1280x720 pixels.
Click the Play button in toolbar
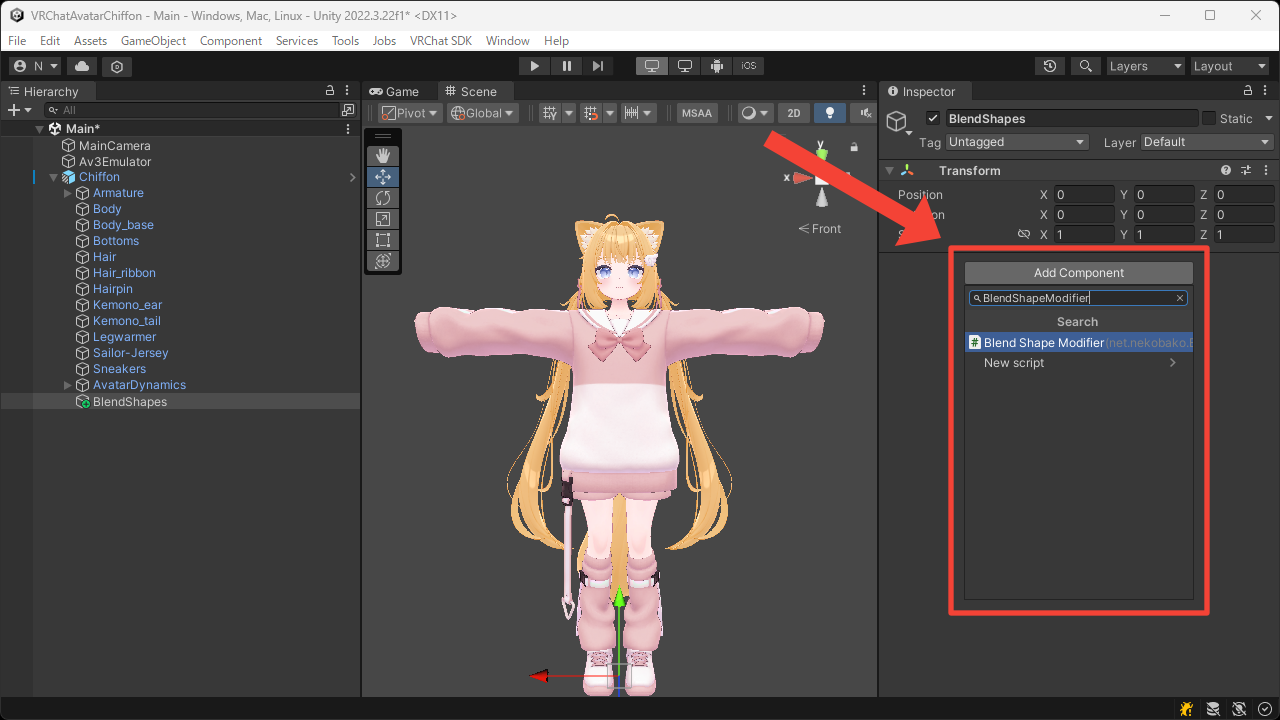click(x=535, y=66)
